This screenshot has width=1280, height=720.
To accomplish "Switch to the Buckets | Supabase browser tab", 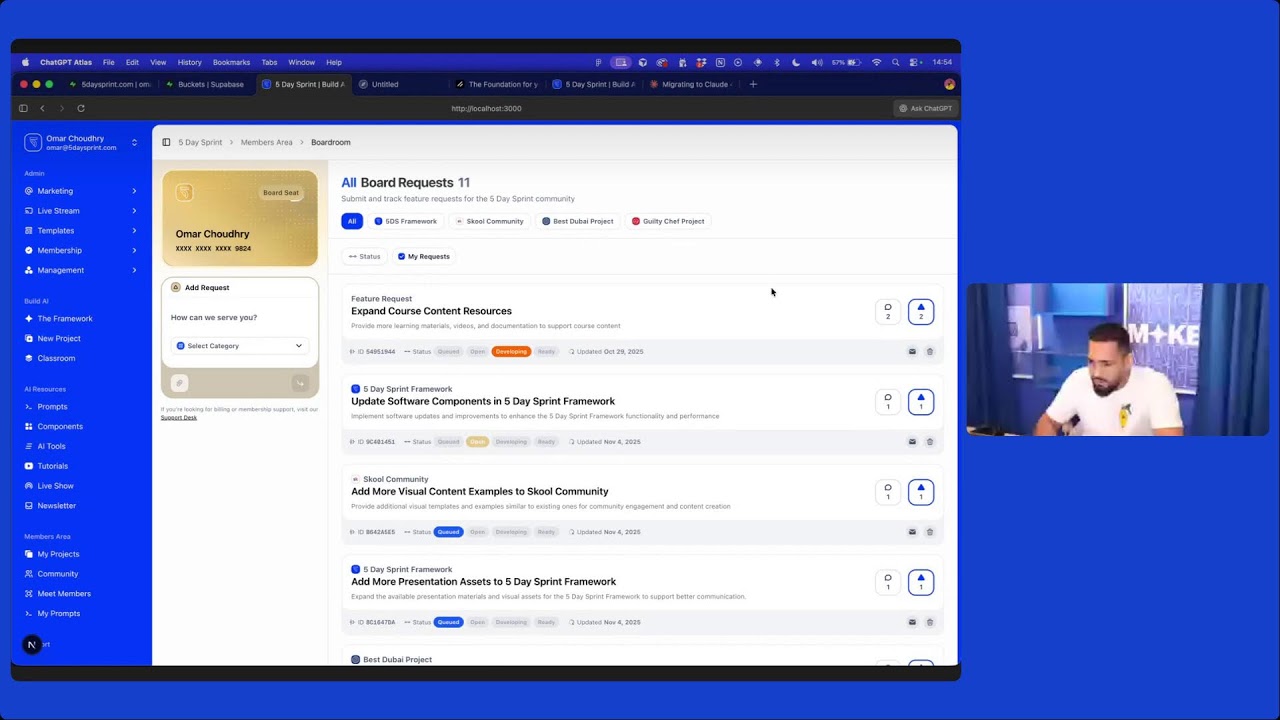I will tap(205, 84).
